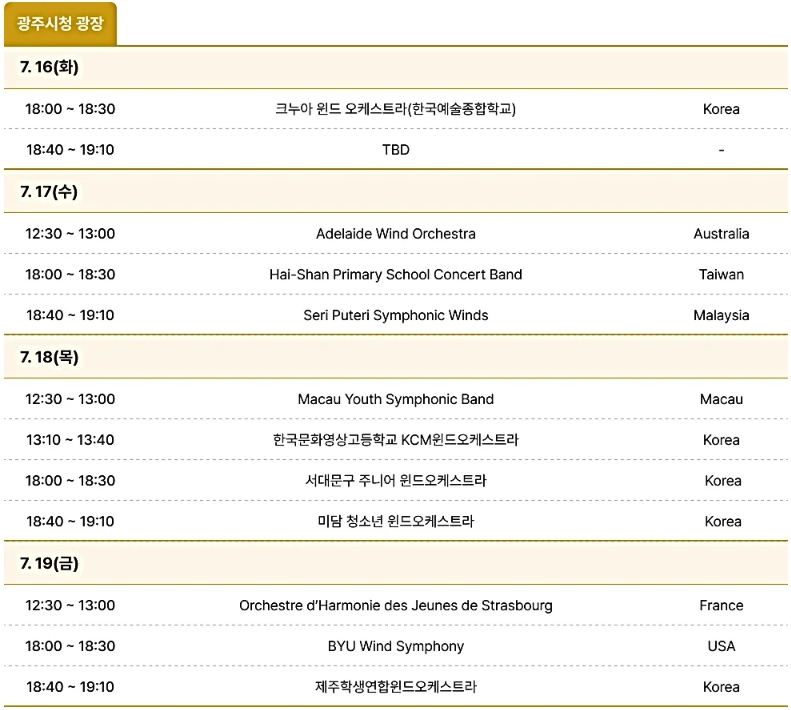Click 18:00 ~ 18:30 time for Hai-Shan band
This screenshot has height=710, width=791.
(x=70, y=275)
